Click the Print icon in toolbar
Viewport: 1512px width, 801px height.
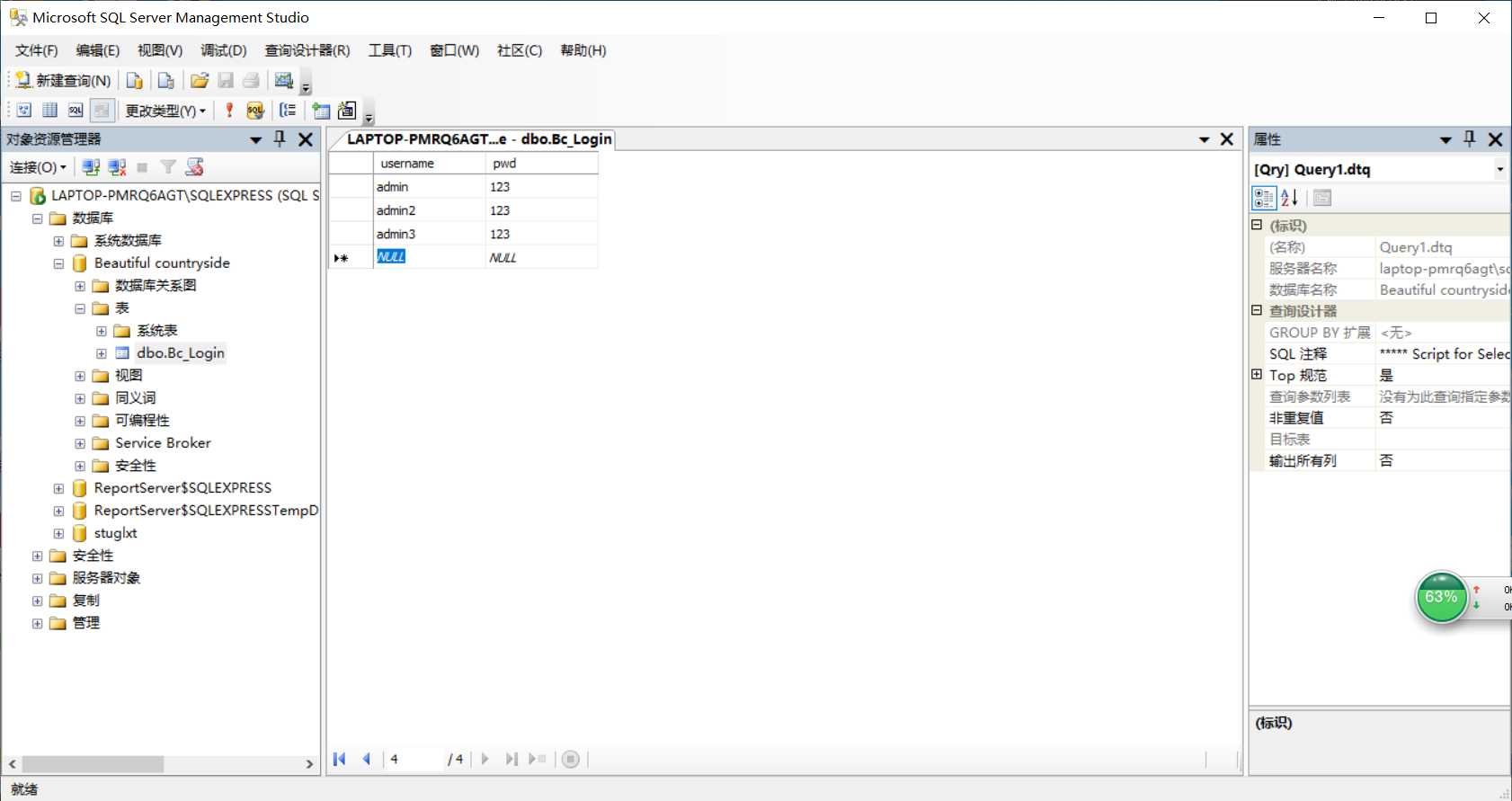(251, 81)
